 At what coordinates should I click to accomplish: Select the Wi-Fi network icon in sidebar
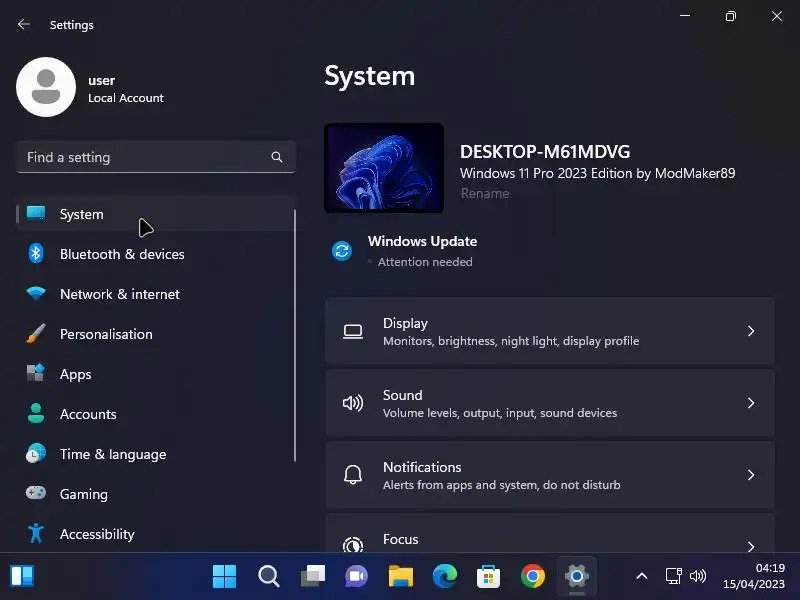[x=36, y=293]
